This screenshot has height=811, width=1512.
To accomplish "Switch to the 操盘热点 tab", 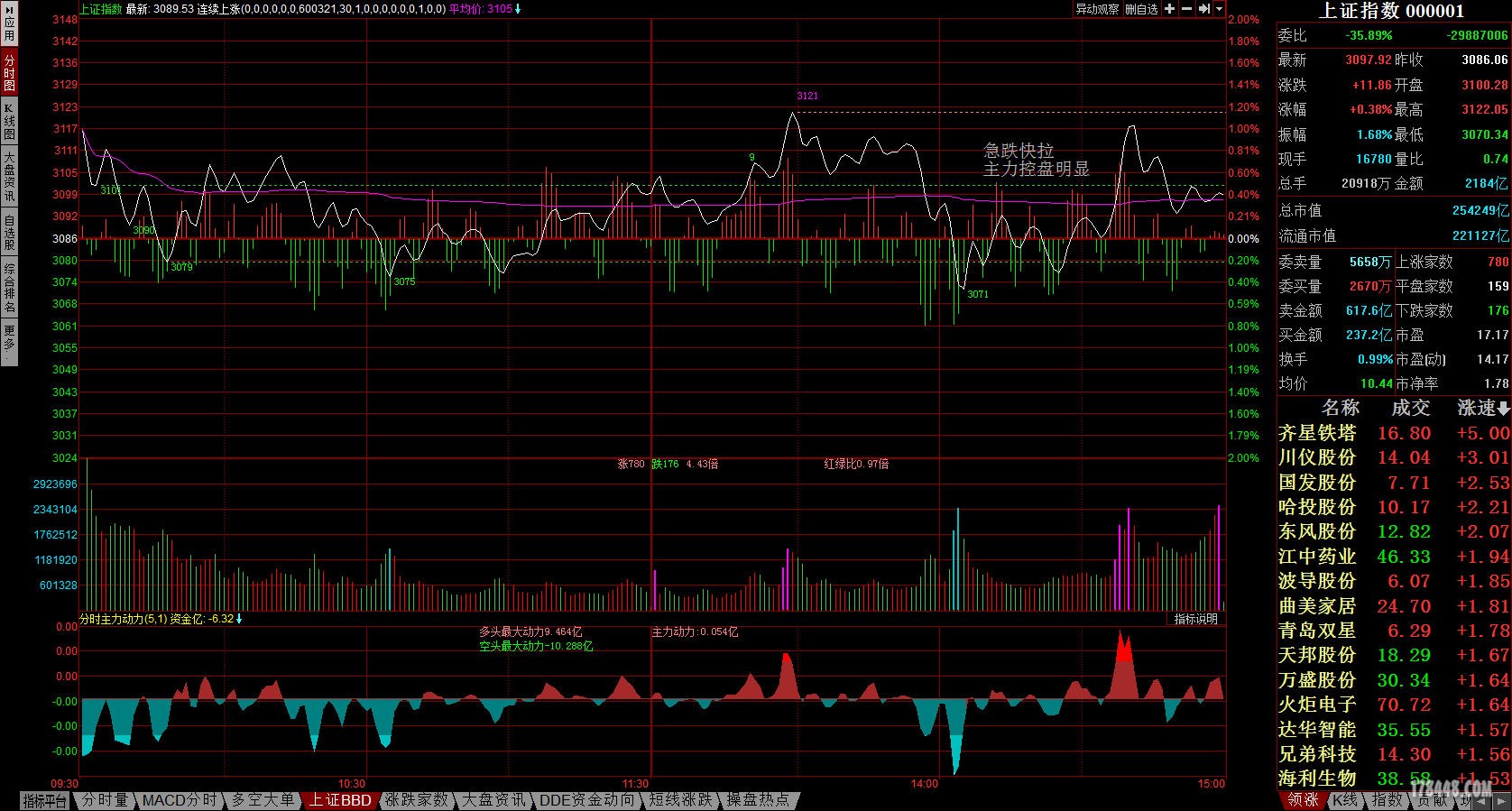I will tap(758, 800).
